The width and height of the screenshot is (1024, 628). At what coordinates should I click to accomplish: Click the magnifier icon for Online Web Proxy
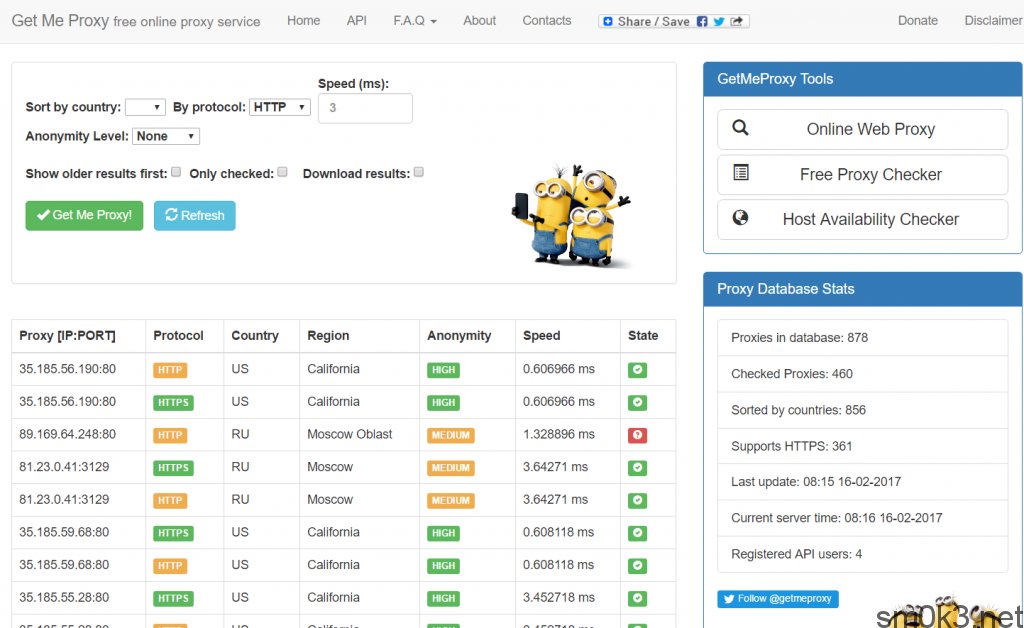[x=740, y=127]
